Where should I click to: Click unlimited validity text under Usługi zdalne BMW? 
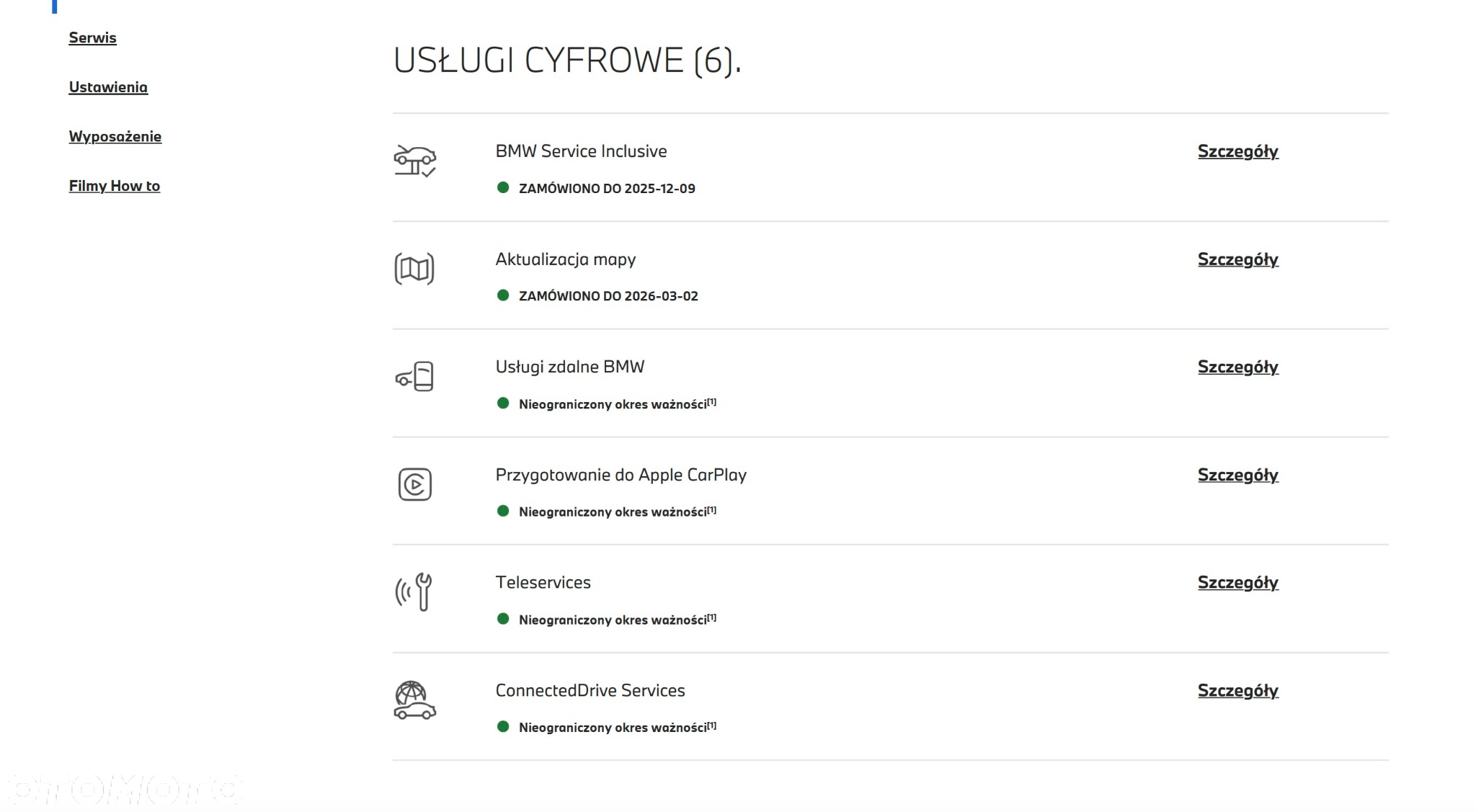point(618,404)
